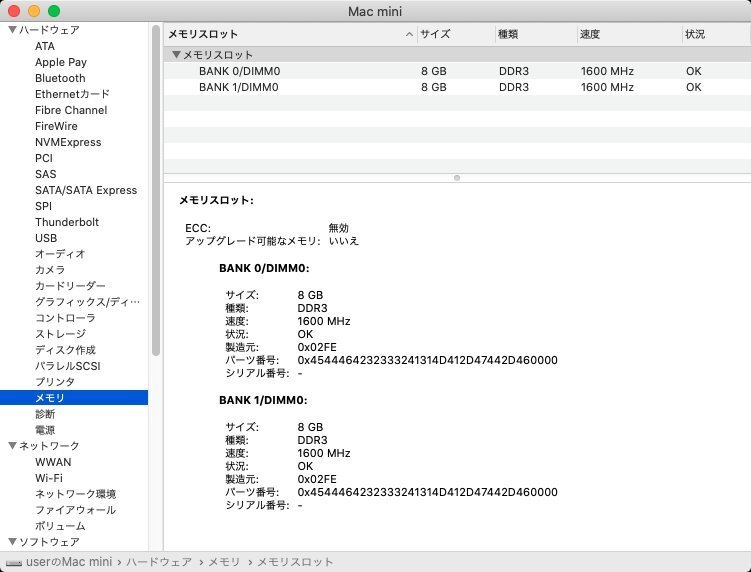This screenshot has width=751, height=572.
Task: Select the highlighted メモリ sidebar item
Action: coord(74,398)
